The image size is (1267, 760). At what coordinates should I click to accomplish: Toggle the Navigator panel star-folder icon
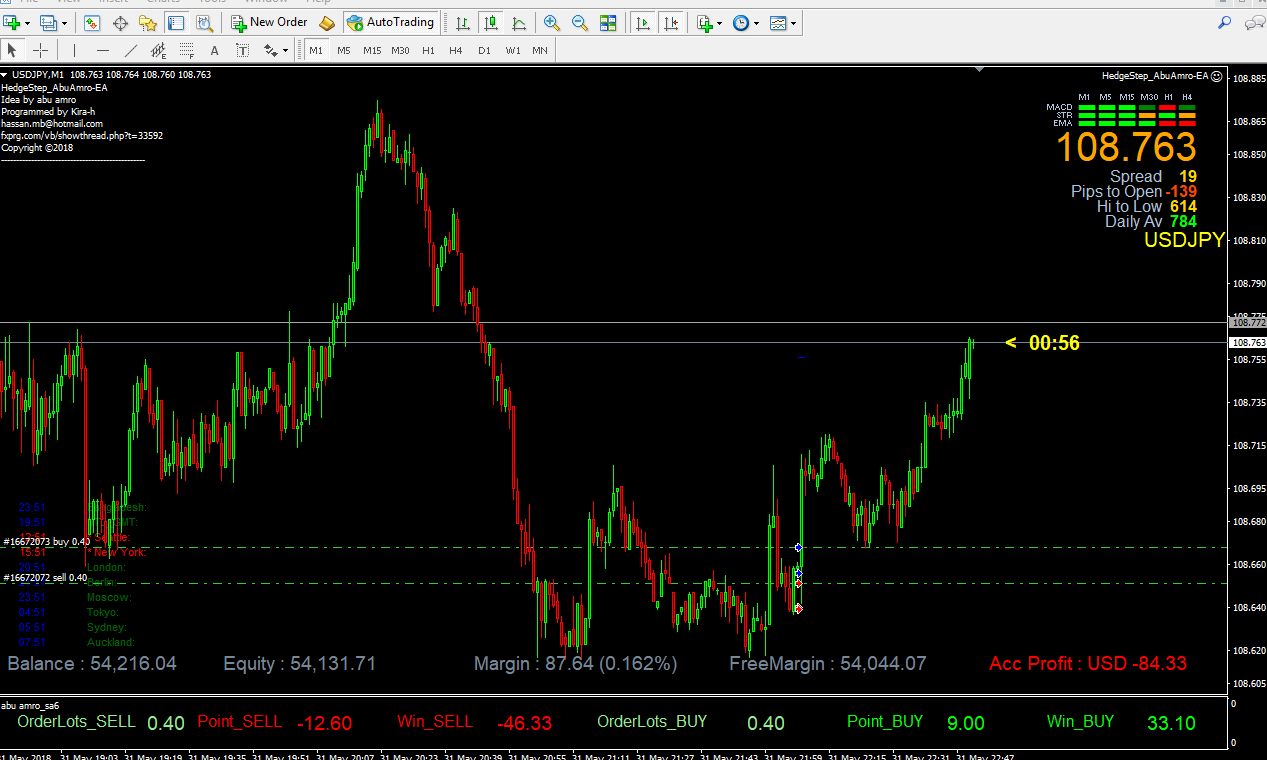[x=147, y=22]
